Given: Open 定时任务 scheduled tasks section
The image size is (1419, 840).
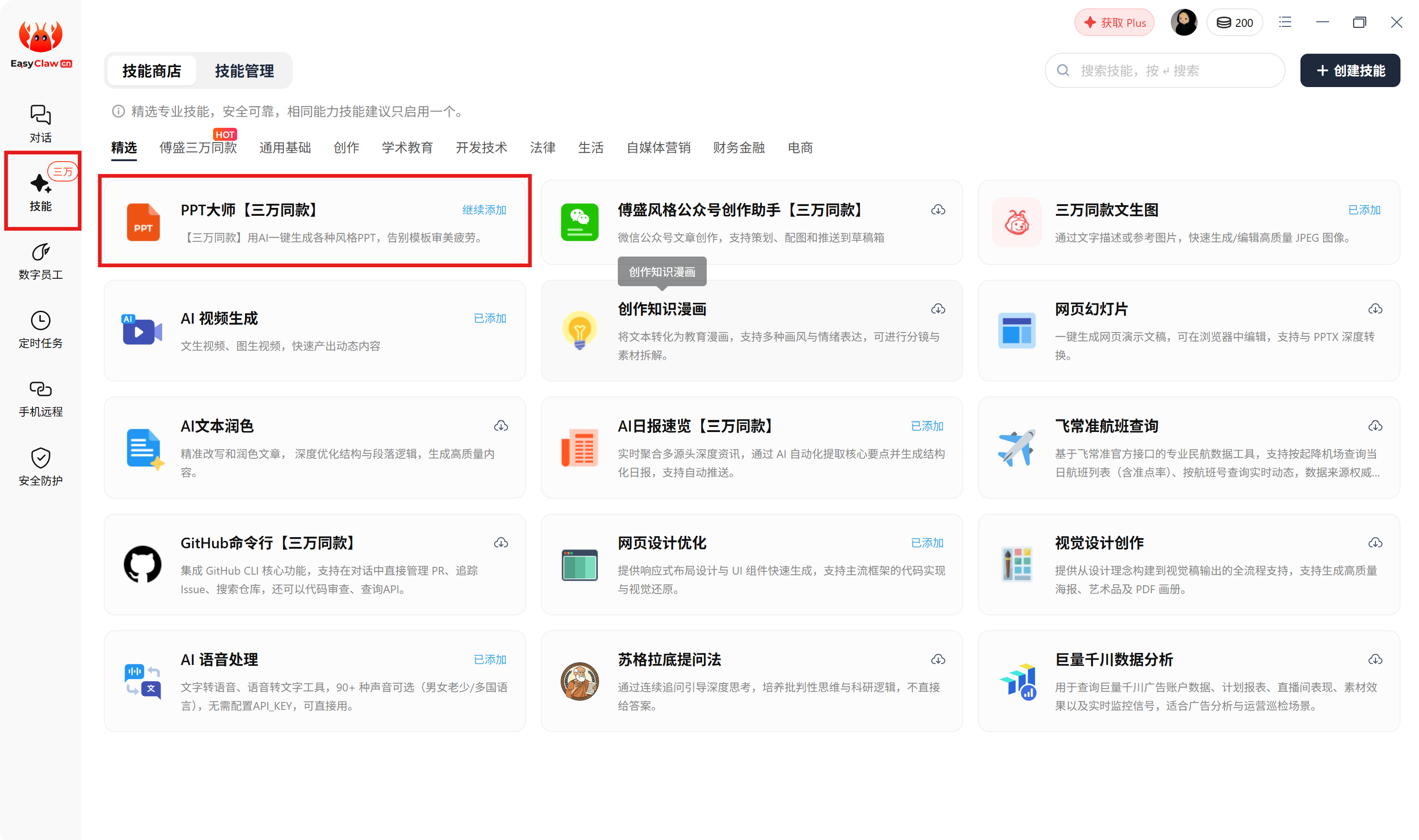Looking at the screenshot, I should point(40,329).
